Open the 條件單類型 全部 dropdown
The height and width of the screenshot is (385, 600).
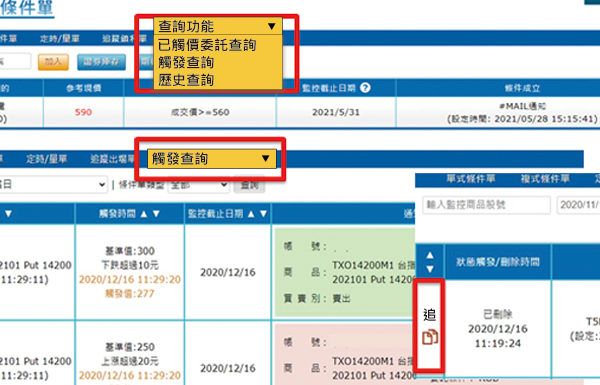[198, 185]
